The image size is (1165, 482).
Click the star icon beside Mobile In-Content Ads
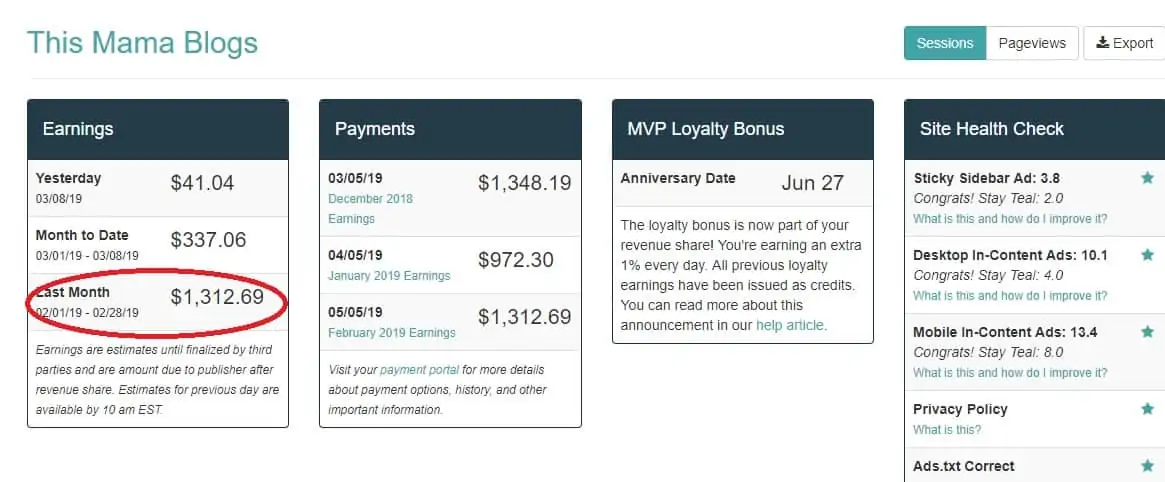coord(1147,331)
